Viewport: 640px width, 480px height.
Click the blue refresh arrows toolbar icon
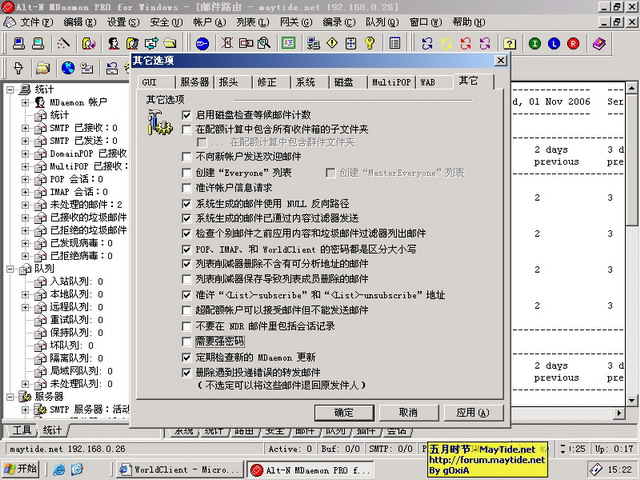(x=427, y=43)
